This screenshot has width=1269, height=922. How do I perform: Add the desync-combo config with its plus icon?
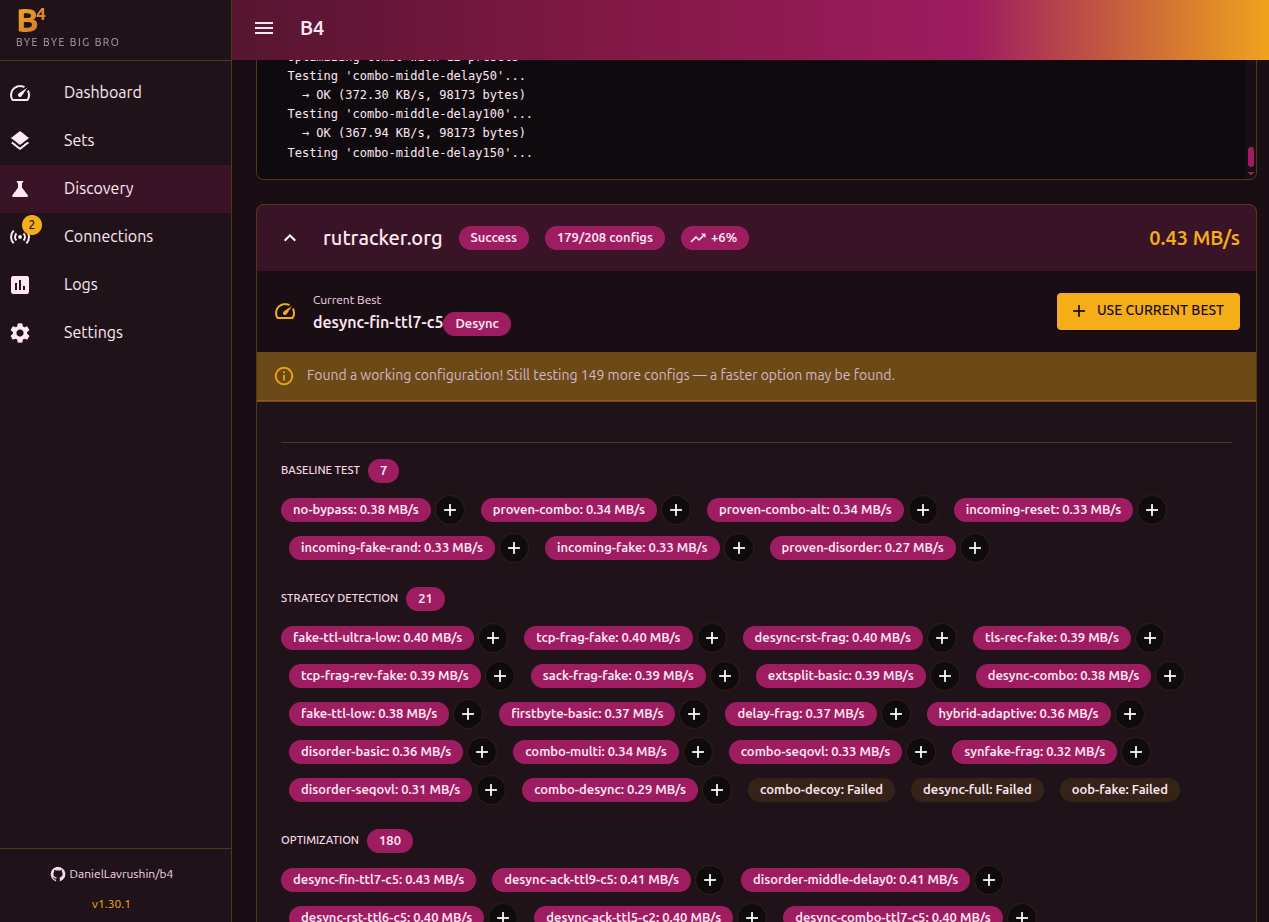[1170, 676]
